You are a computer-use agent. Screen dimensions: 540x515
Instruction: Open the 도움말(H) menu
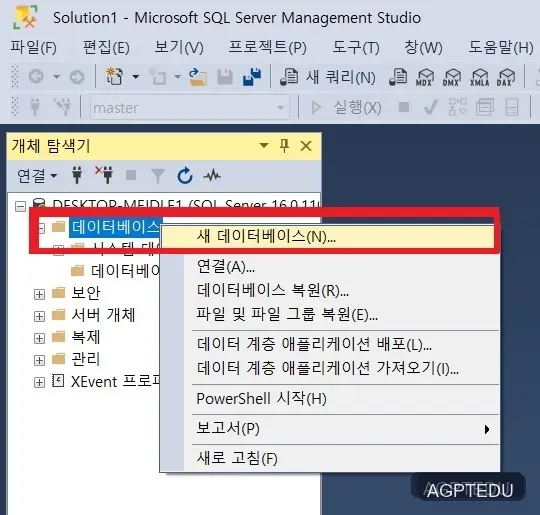(501, 47)
